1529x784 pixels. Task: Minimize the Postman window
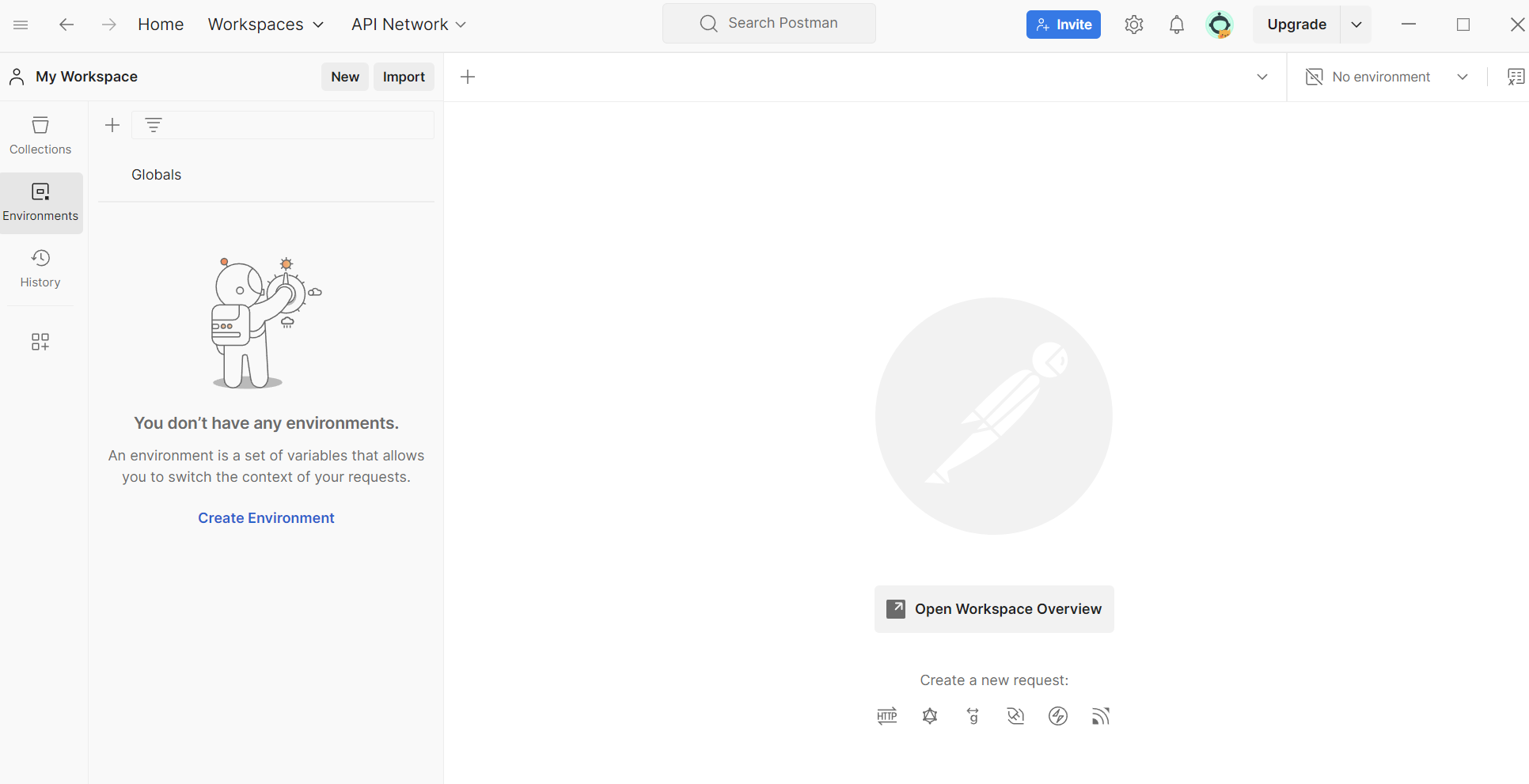coord(1409,25)
